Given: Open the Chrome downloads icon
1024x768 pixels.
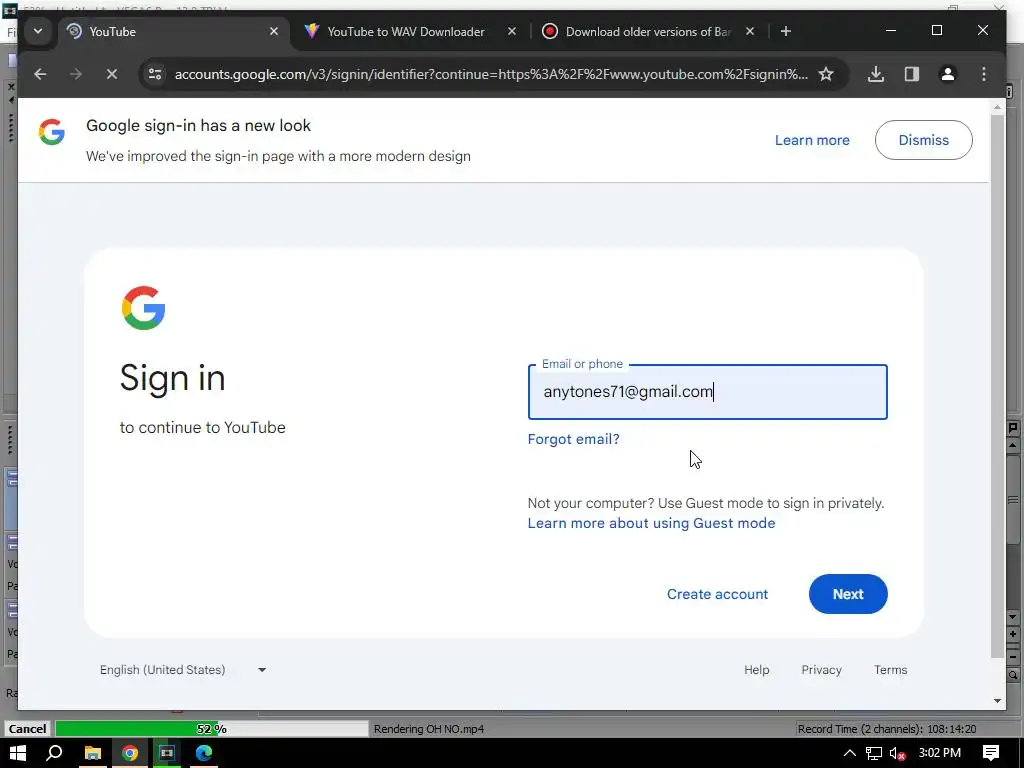Looking at the screenshot, I should click(876, 74).
